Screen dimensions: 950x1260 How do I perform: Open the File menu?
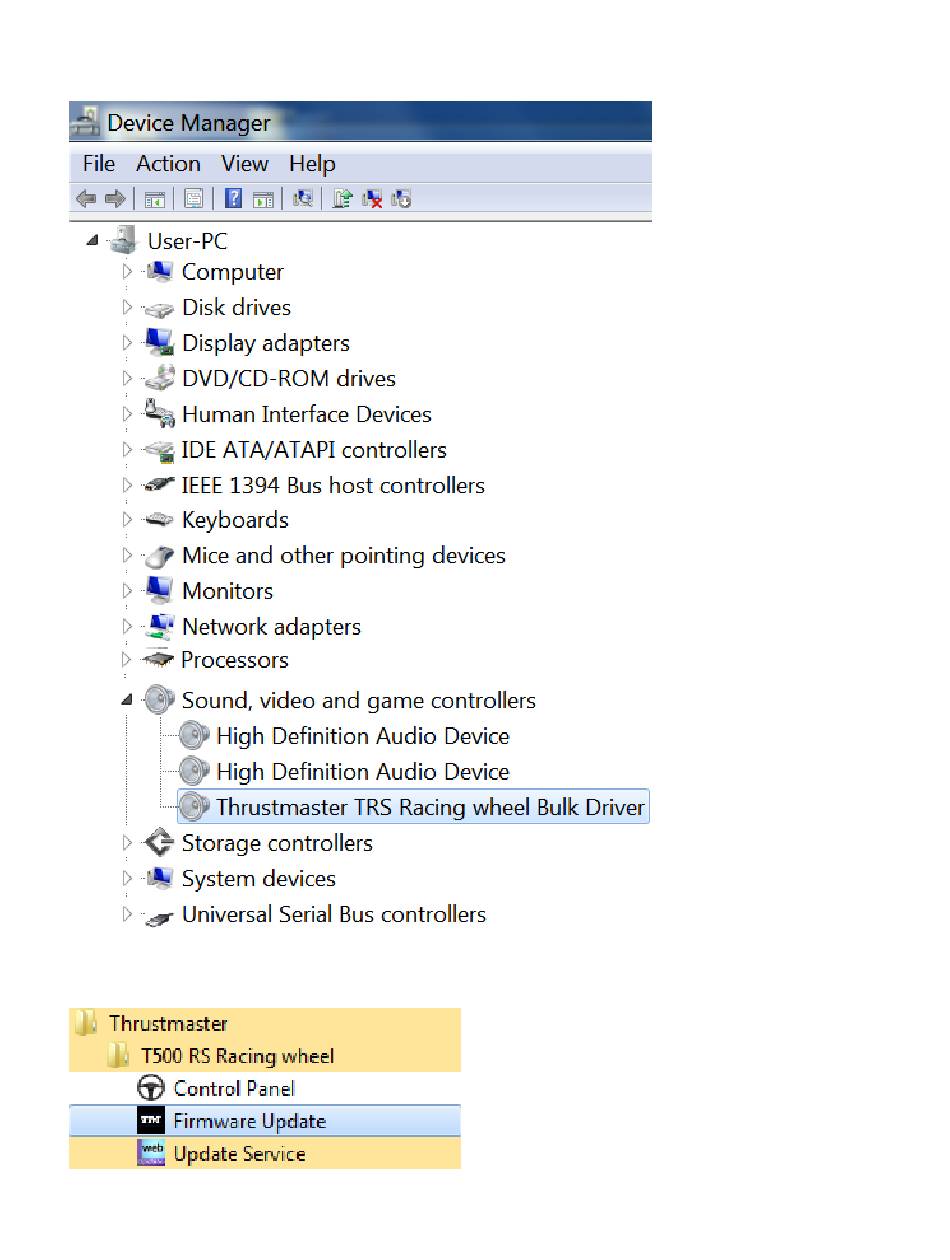[99, 163]
